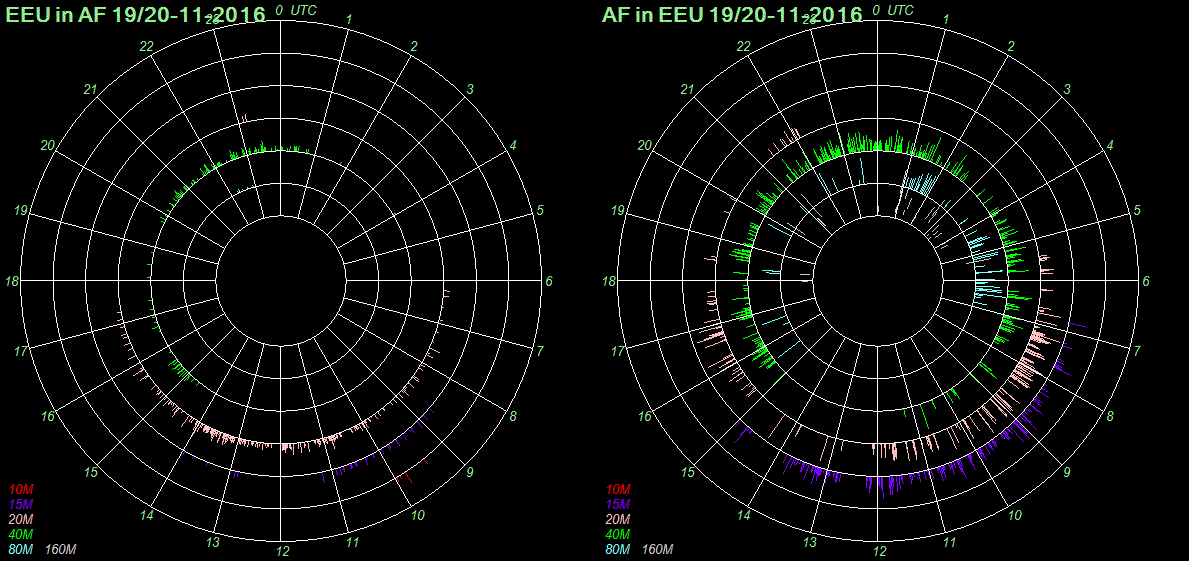Select hour 6 marker on EEU in AF chart
The width and height of the screenshot is (1189, 561).
549,281
